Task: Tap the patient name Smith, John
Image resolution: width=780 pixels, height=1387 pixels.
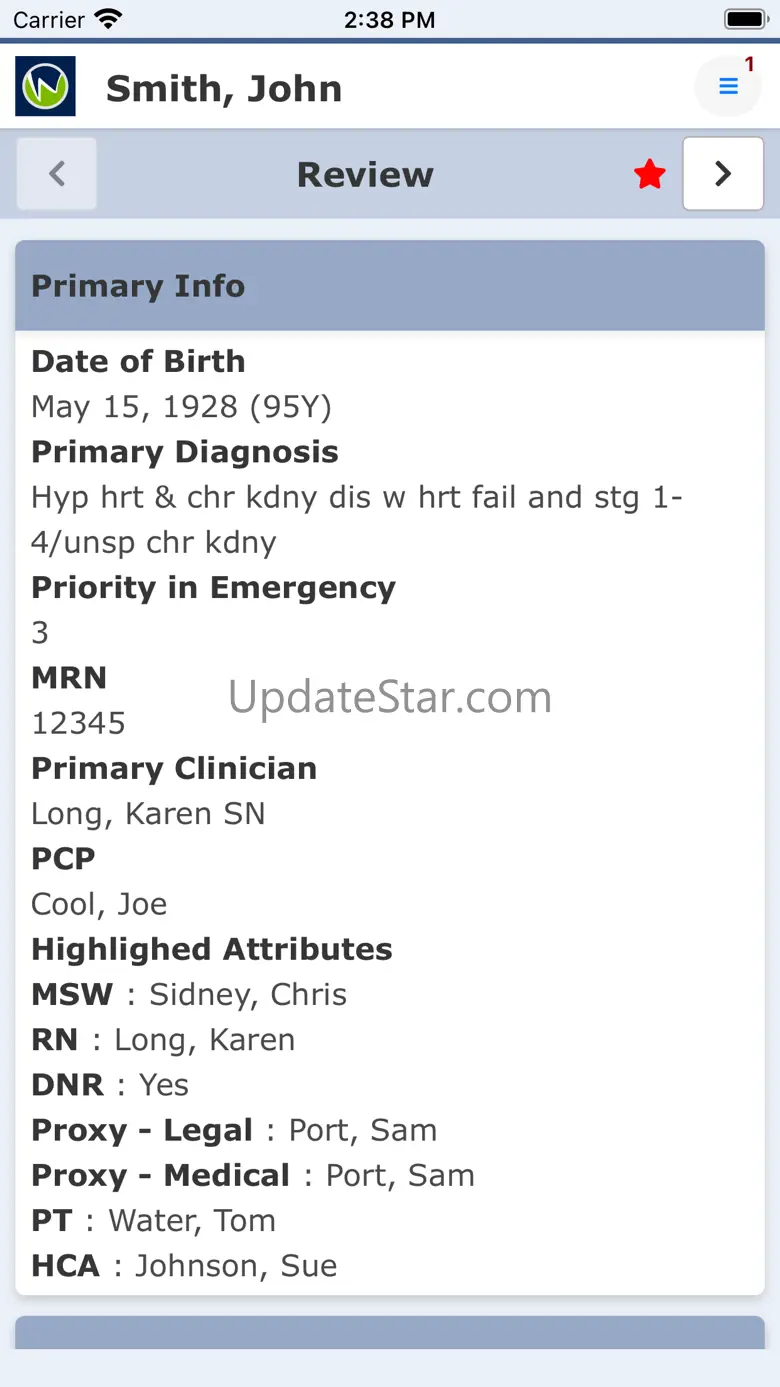Action: click(224, 89)
